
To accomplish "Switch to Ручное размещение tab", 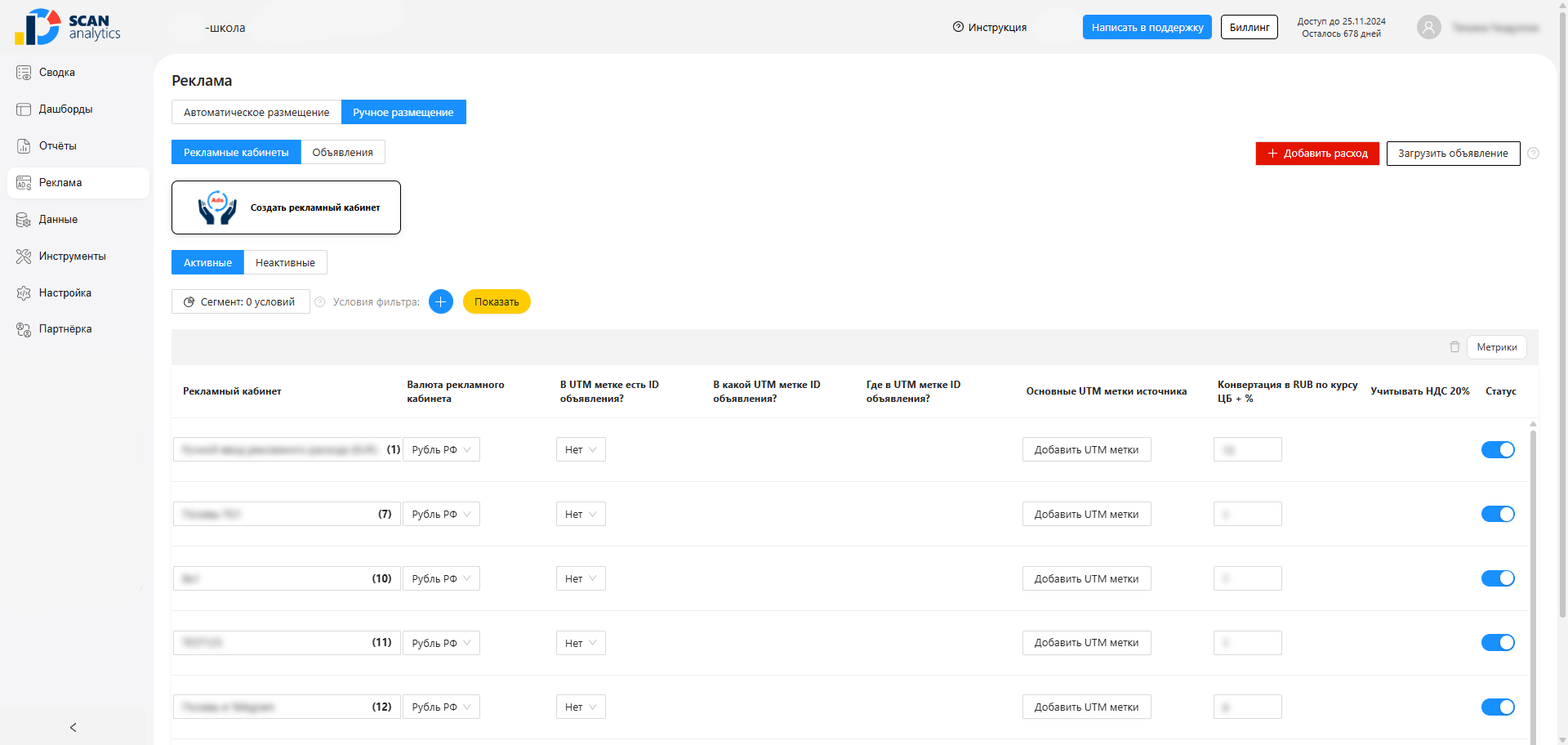I will click(x=403, y=112).
